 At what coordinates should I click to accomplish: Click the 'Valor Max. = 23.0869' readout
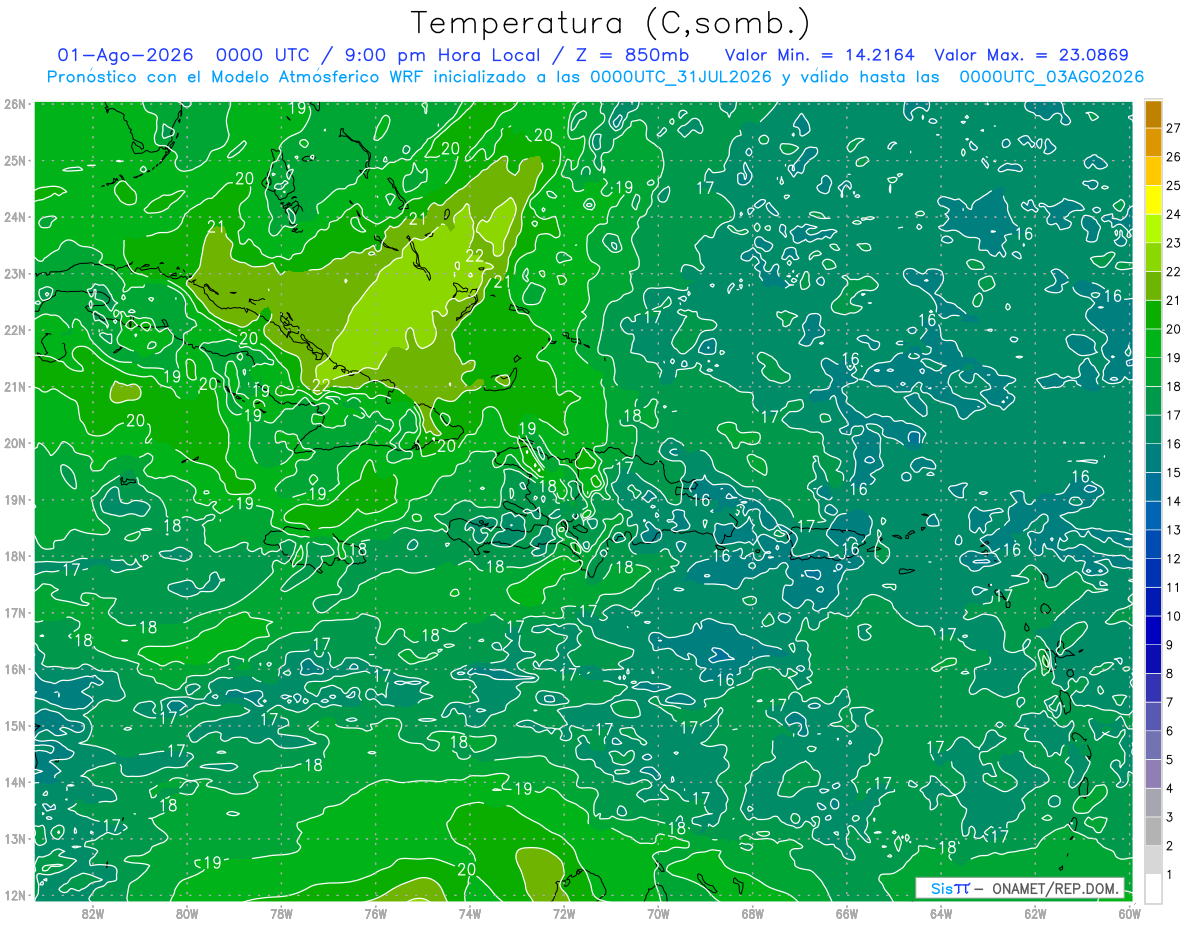(x=1032, y=56)
